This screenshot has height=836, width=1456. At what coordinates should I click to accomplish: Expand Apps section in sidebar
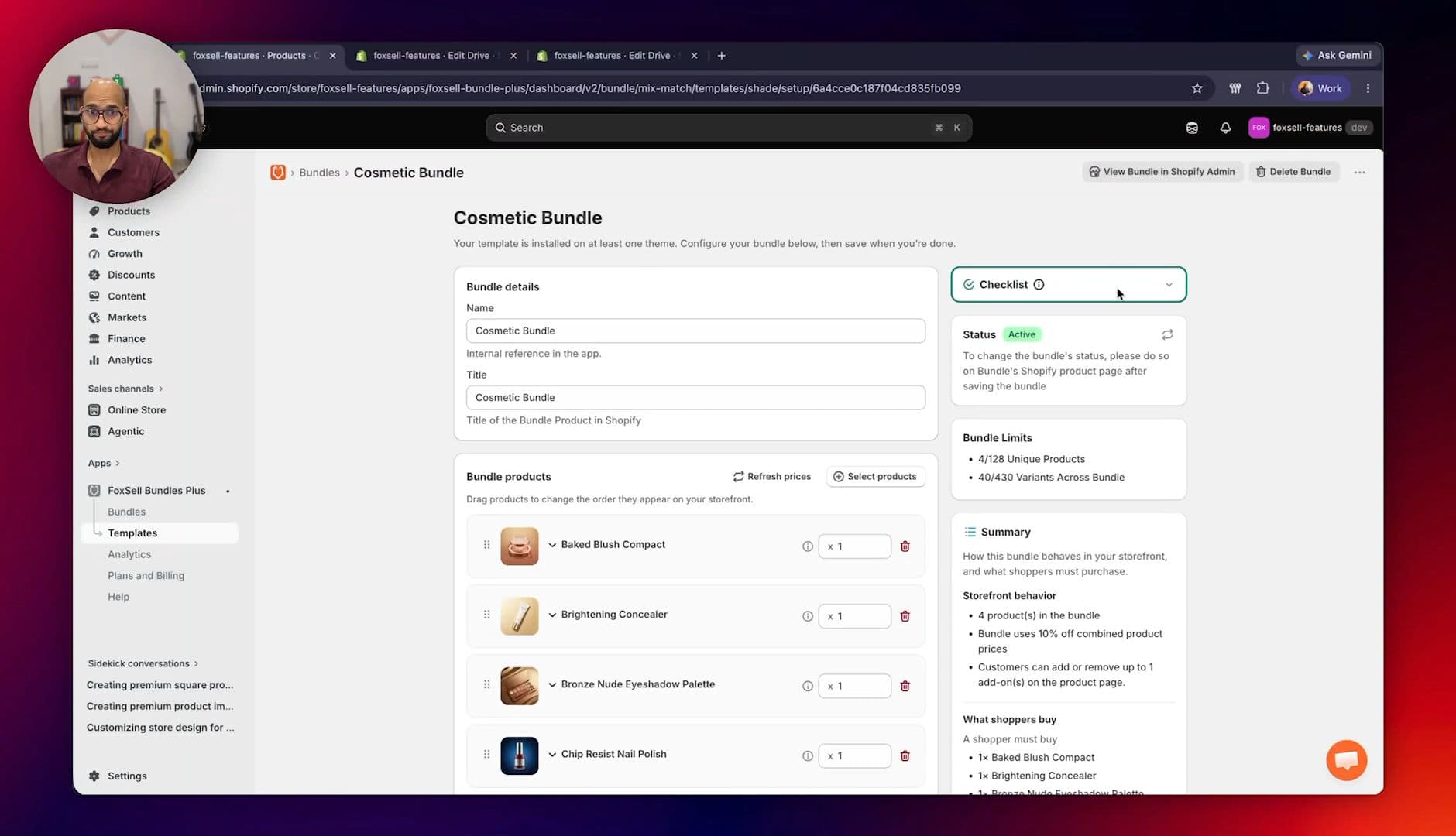click(104, 463)
